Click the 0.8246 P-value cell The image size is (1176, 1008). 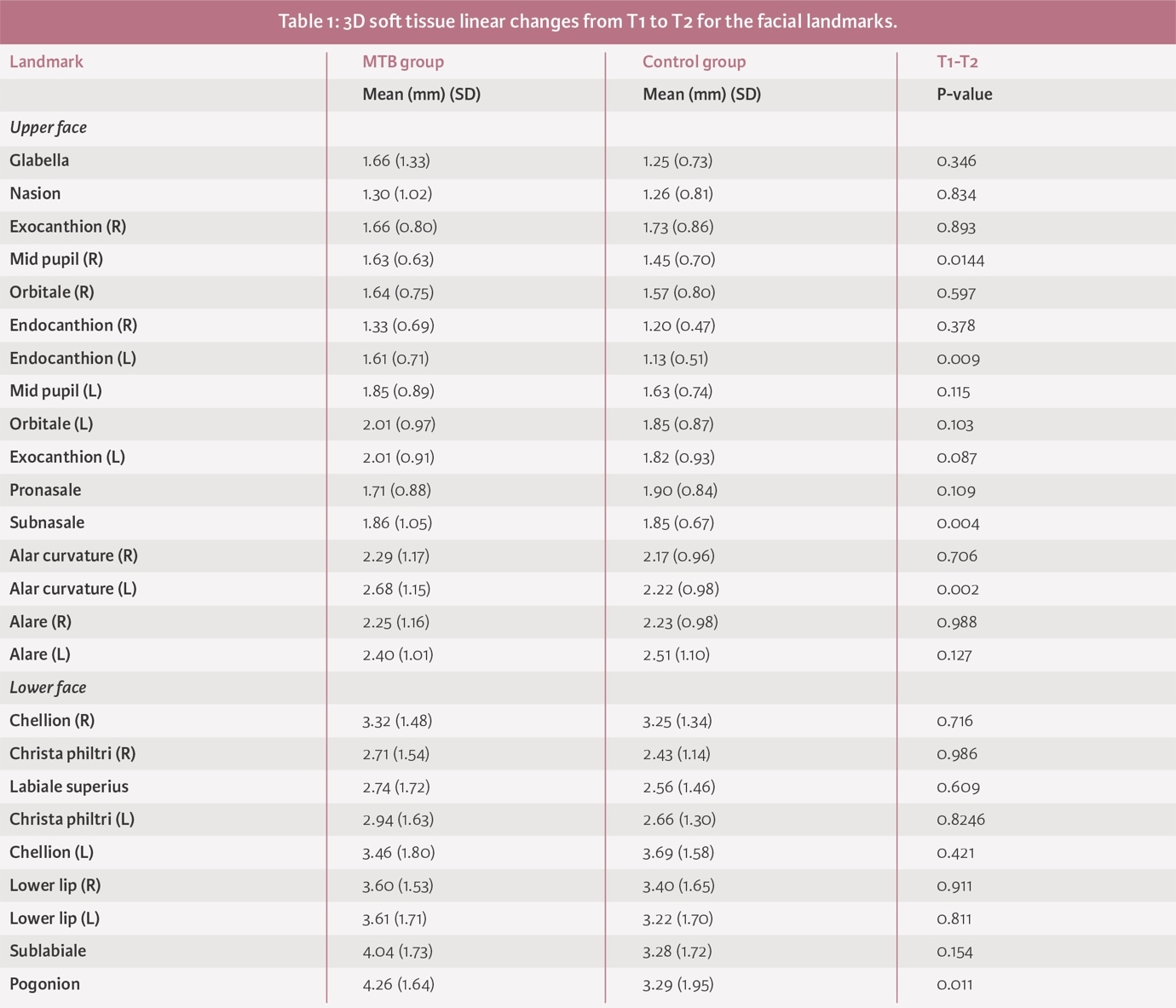point(960,820)
